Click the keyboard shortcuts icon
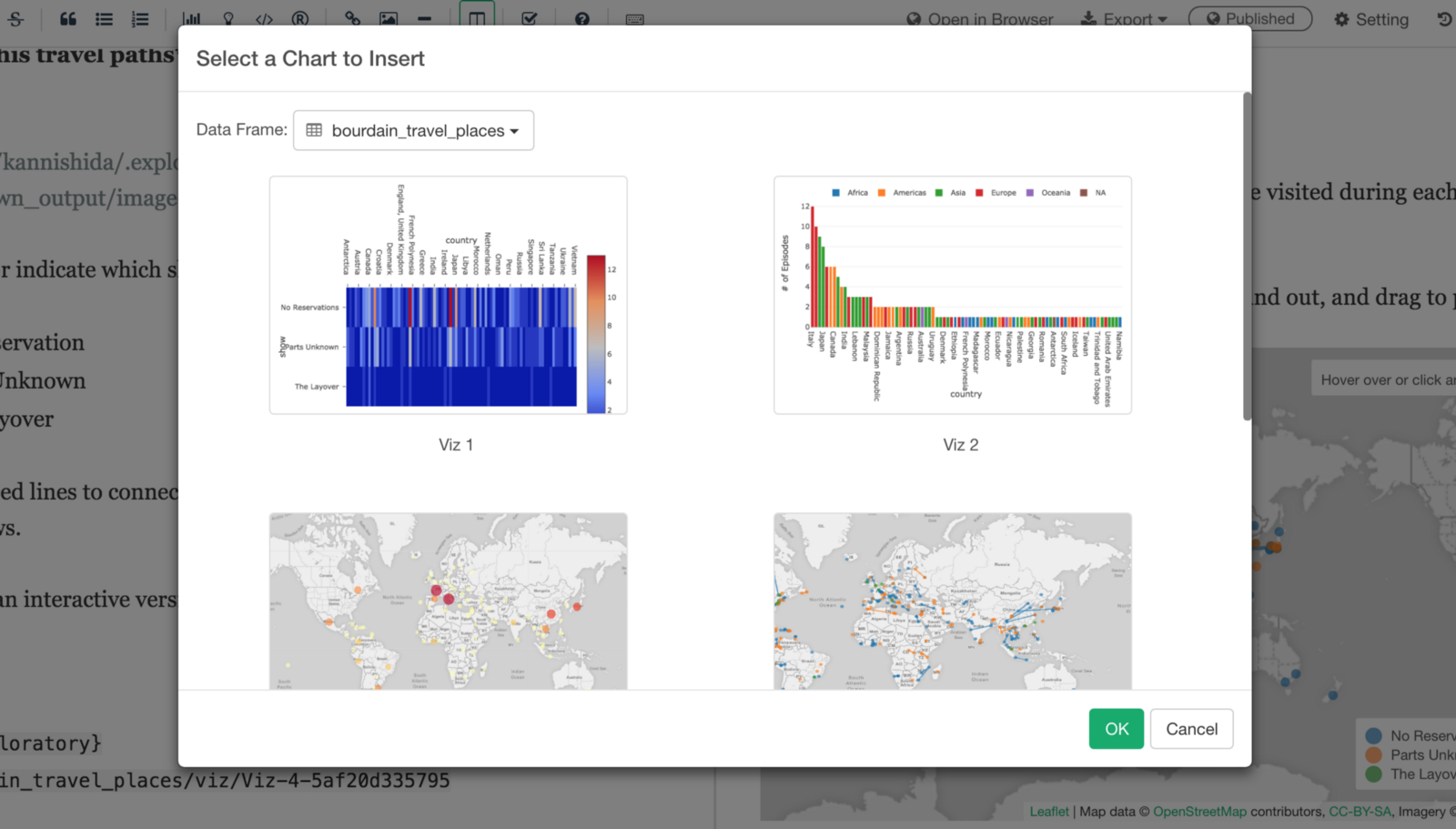Image resolution: width=1456 pixels, height=829 pixels. click(635, 19)
